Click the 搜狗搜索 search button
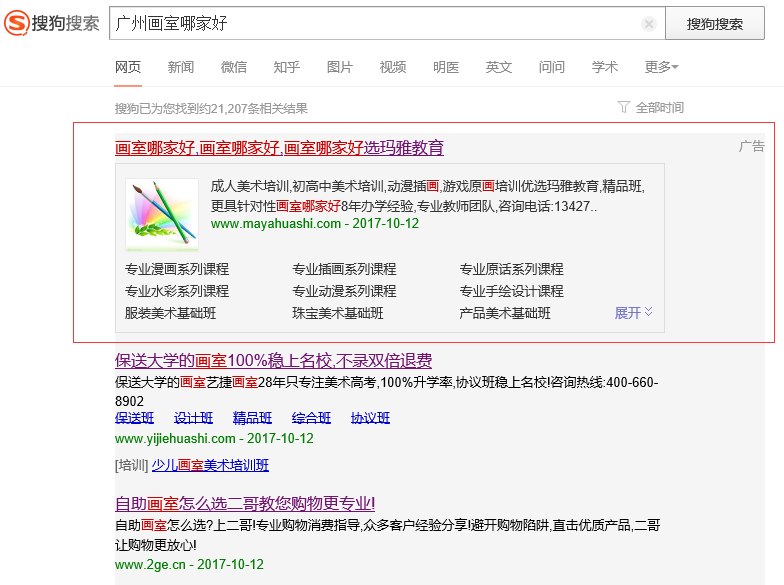 pos(714,24)
